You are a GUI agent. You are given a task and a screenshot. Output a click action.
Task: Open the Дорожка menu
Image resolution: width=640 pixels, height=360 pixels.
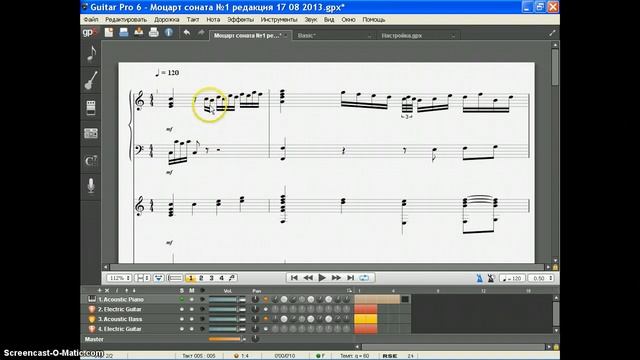point(167,20)
